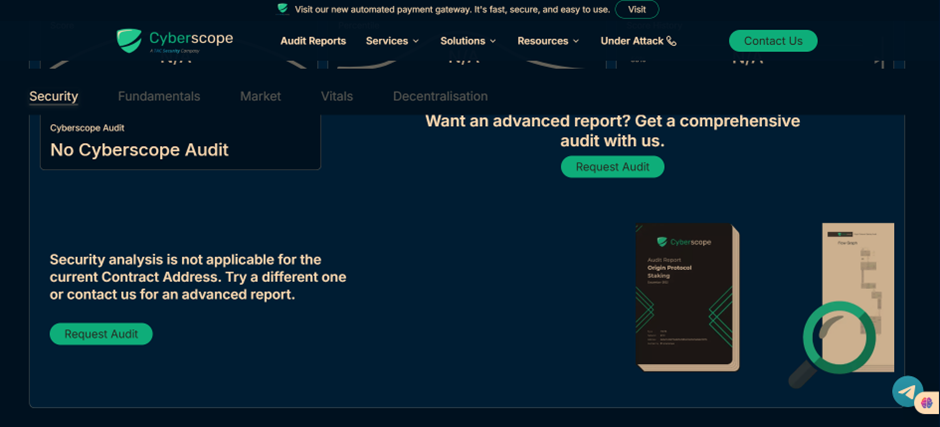Click the payment gateway announcement text
Screen dimensions: 940x427
click(452, 10)
